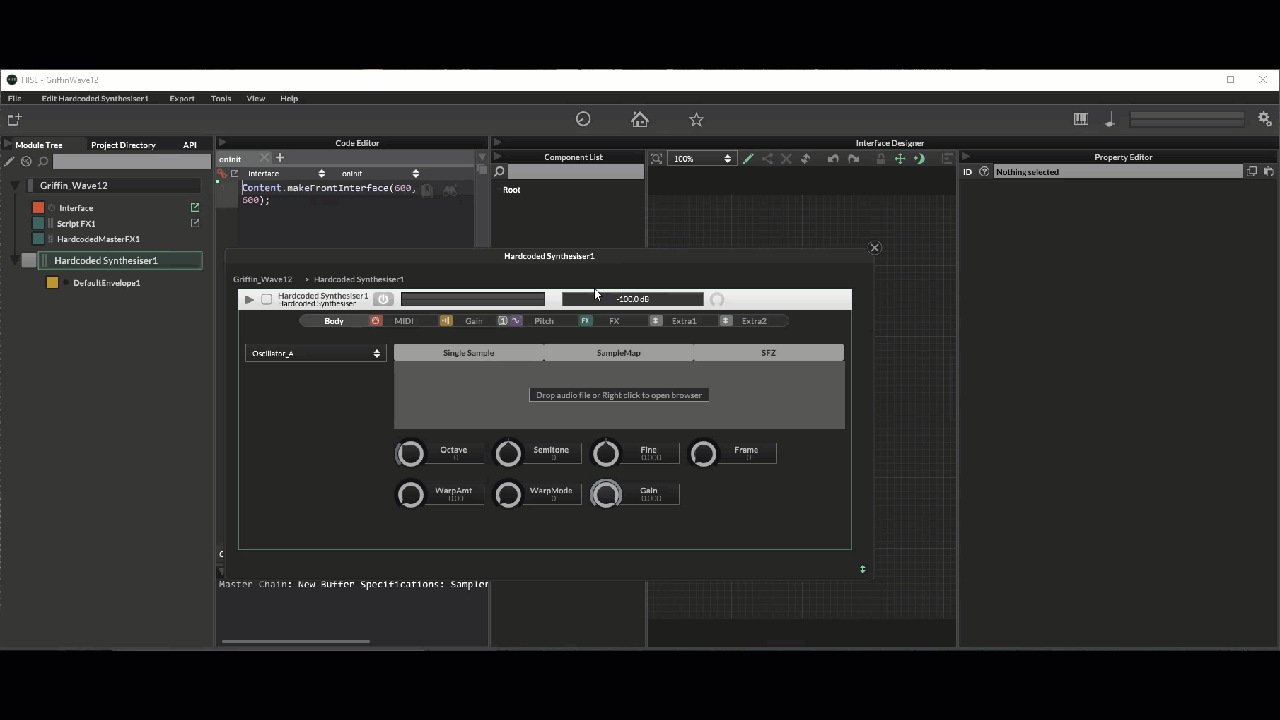Viewport: 1280px width, 720px height.
Task: Toggle checkbox beside Hardcoded Synthesiser1 header
Action: point(267,299)
